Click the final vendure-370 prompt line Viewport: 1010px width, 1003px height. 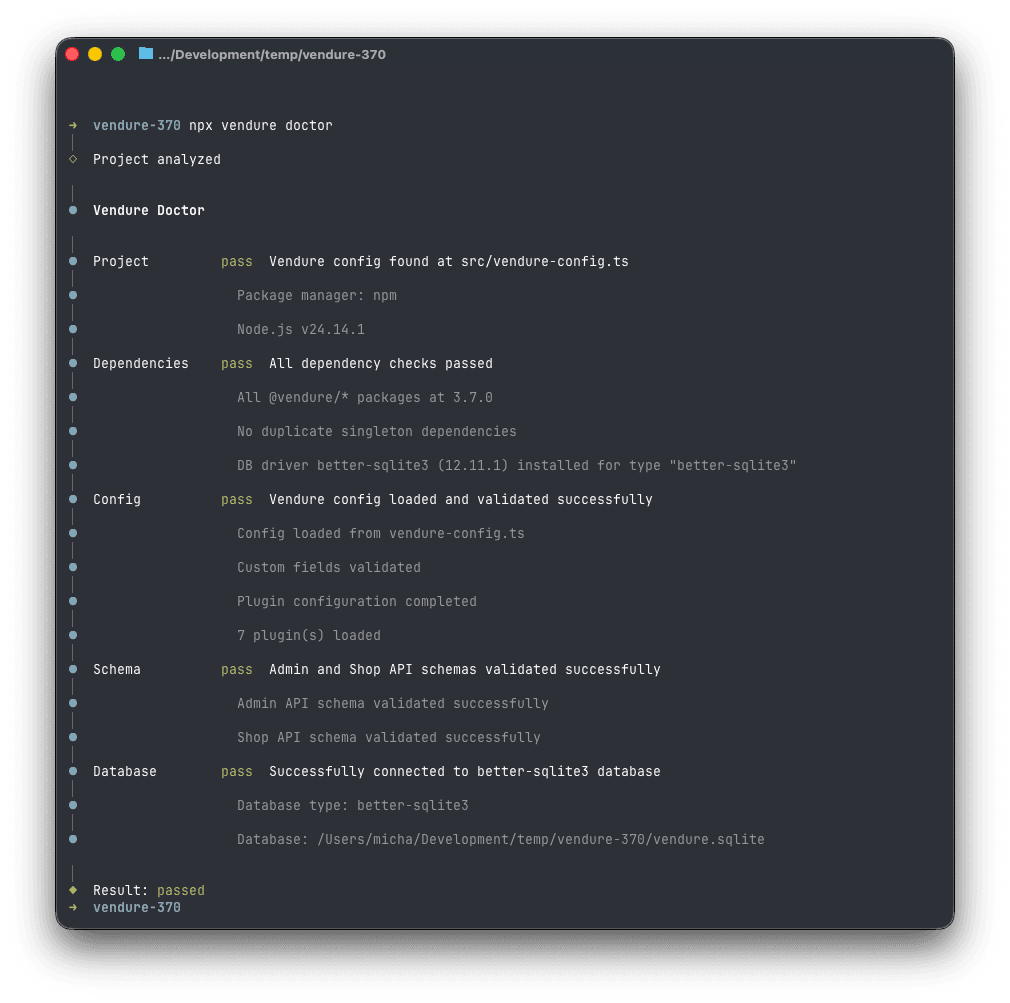point(137,908)
